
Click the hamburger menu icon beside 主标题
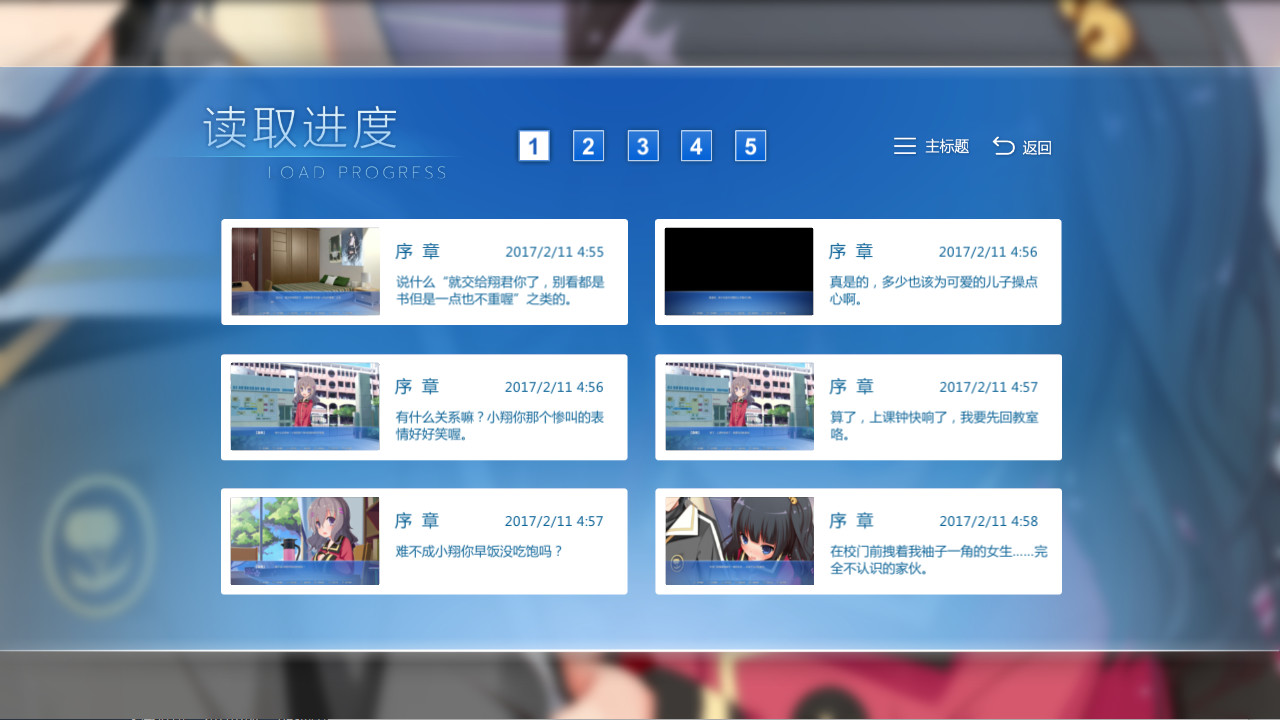904,146
